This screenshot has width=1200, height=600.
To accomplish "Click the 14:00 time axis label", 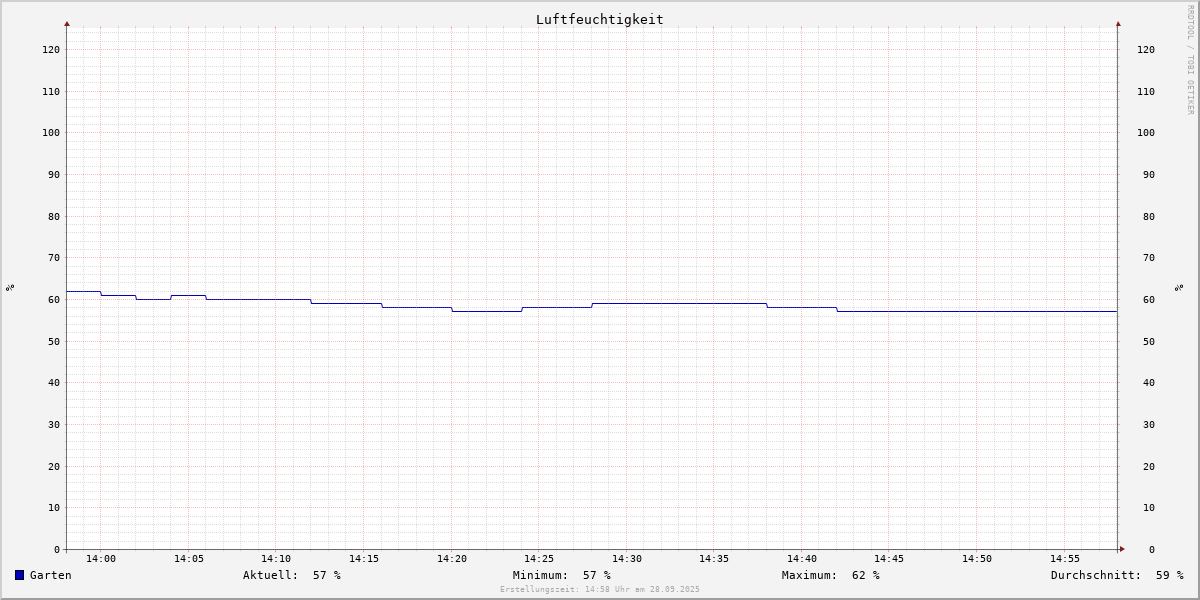I will click(x=101, y=559).
